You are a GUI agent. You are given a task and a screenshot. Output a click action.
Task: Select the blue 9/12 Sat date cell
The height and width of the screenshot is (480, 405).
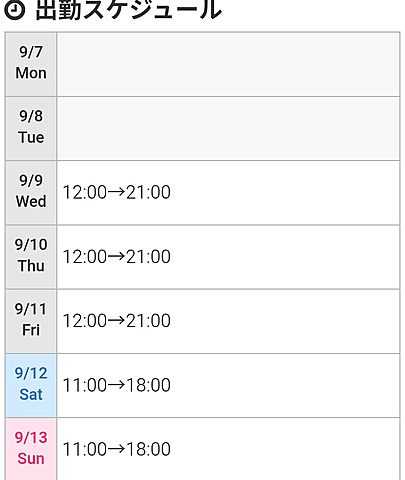pyautogui.click(x=31, y=385)
